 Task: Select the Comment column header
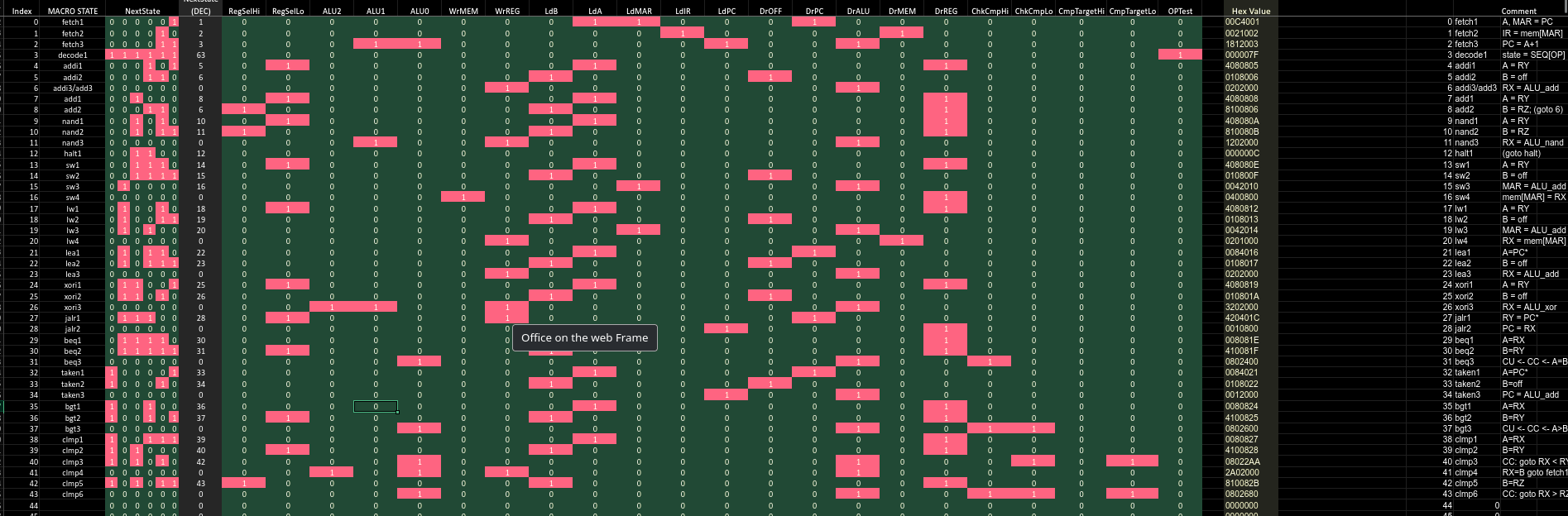pos(1518,12)
